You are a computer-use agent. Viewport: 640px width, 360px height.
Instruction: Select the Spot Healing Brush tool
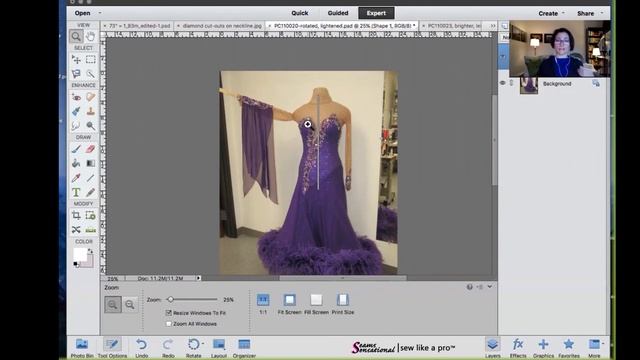(91, 97)
